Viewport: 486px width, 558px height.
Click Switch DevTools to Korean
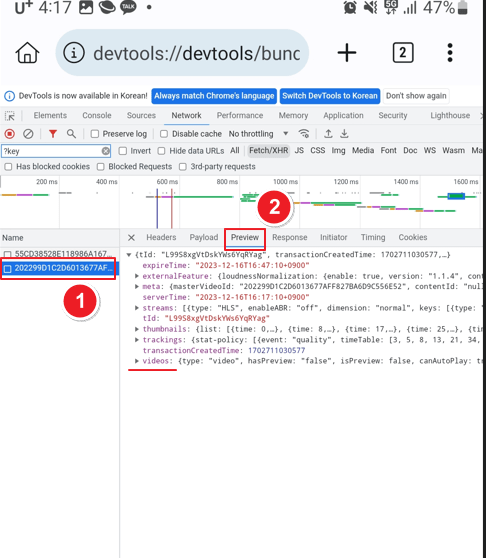coord(330,96)
